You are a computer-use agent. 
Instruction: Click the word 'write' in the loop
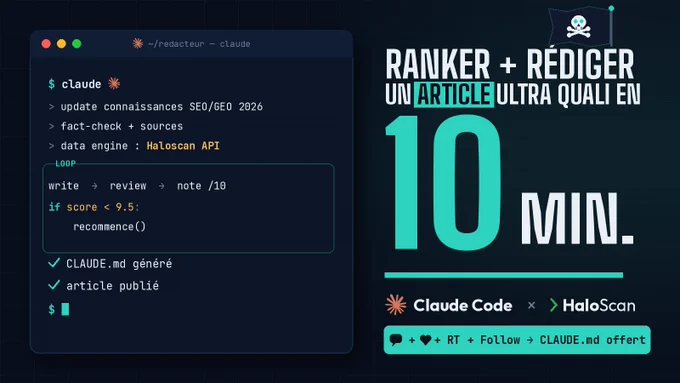(64, 186)
